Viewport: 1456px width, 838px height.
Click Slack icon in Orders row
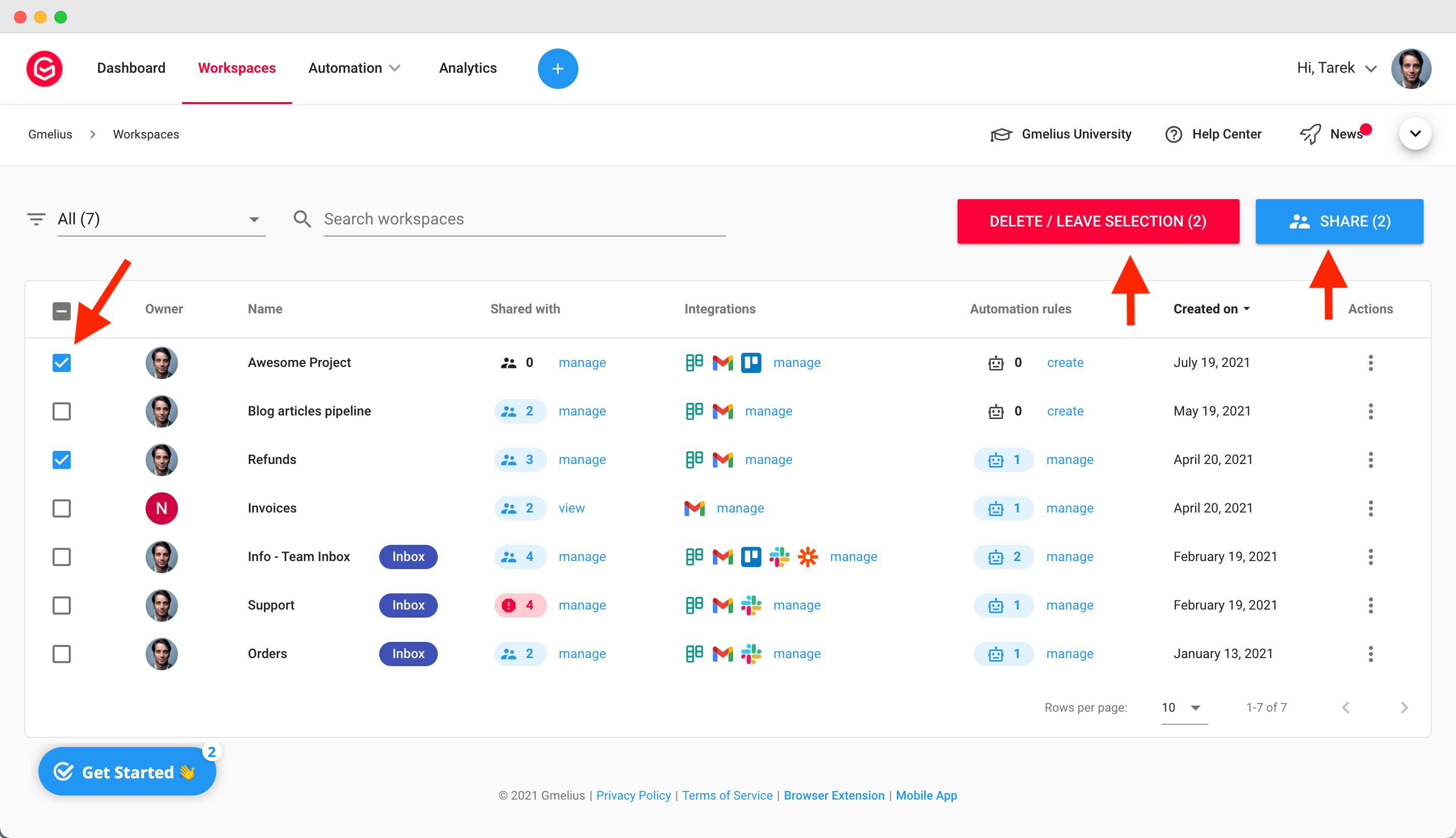[751, 654]
